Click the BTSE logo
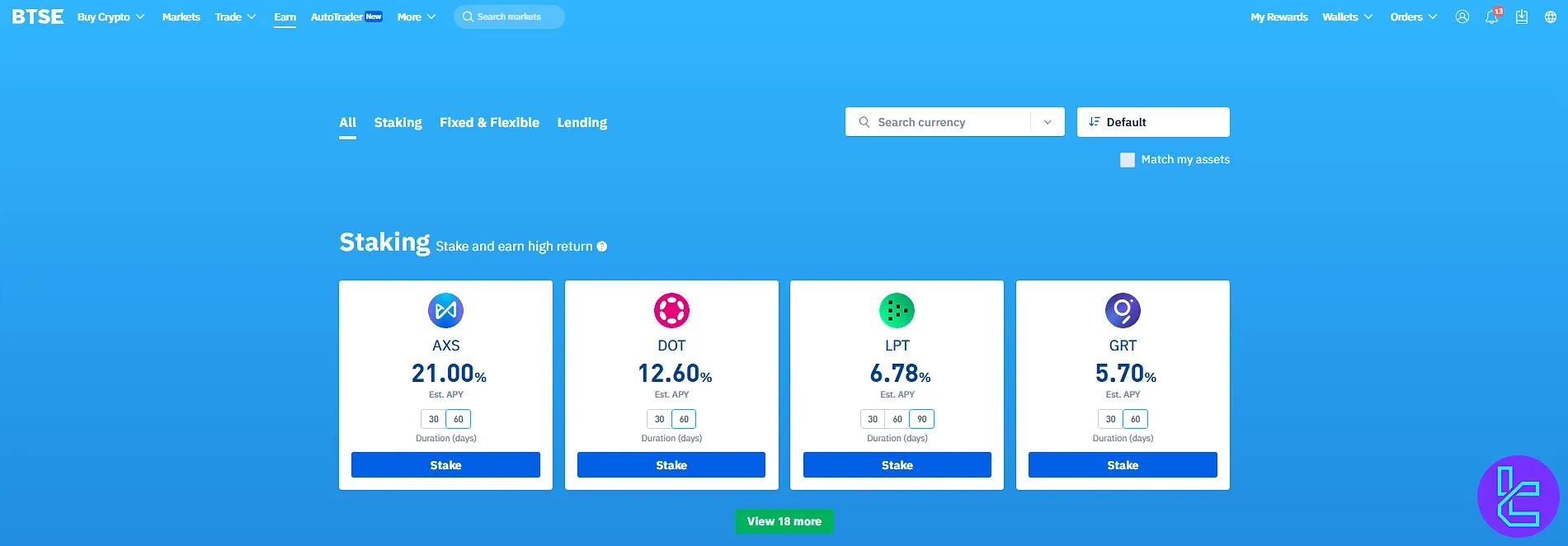Image resolution: width=1568 pixels, height=546 pixels. 38,16
